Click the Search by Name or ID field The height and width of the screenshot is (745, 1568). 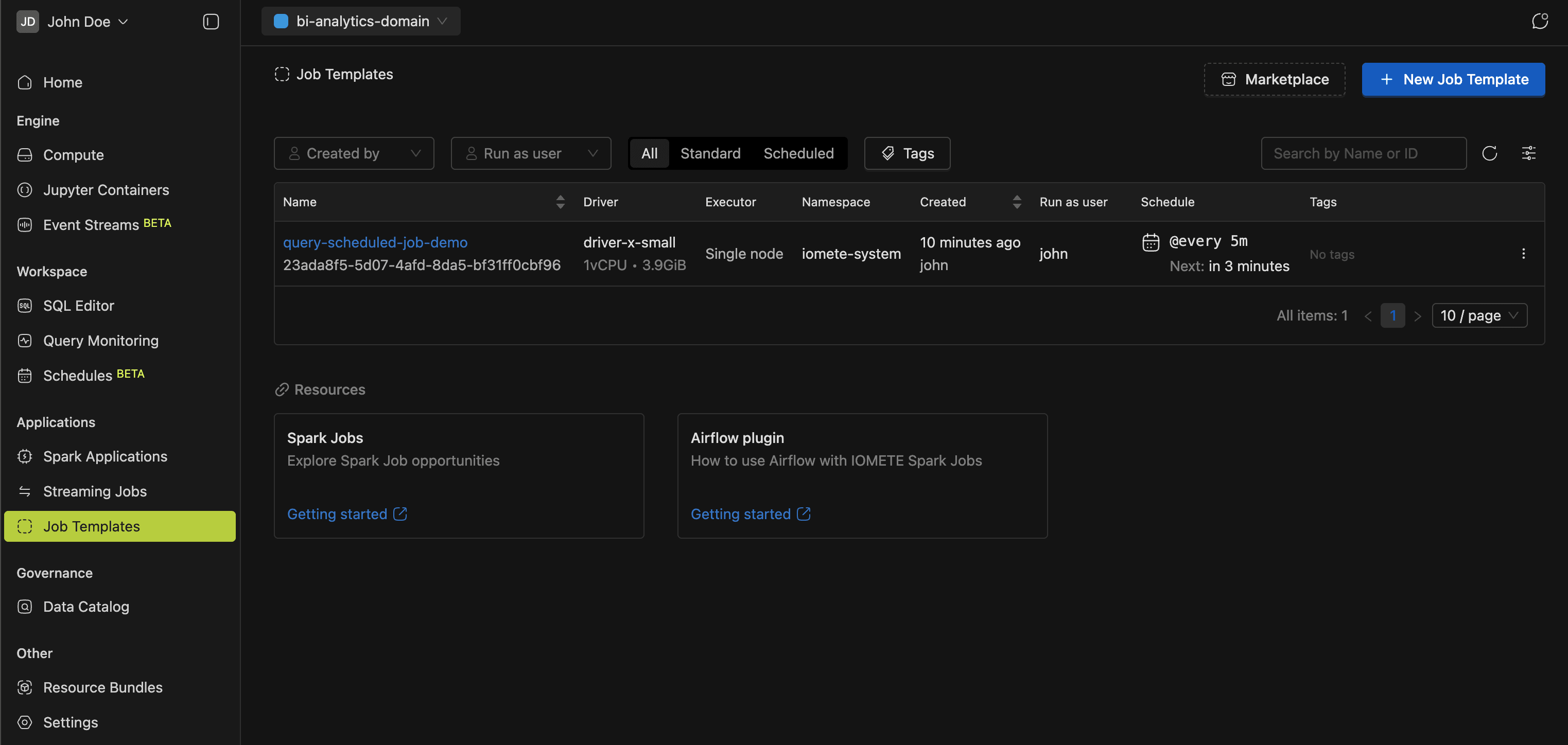pos(1364,153)
